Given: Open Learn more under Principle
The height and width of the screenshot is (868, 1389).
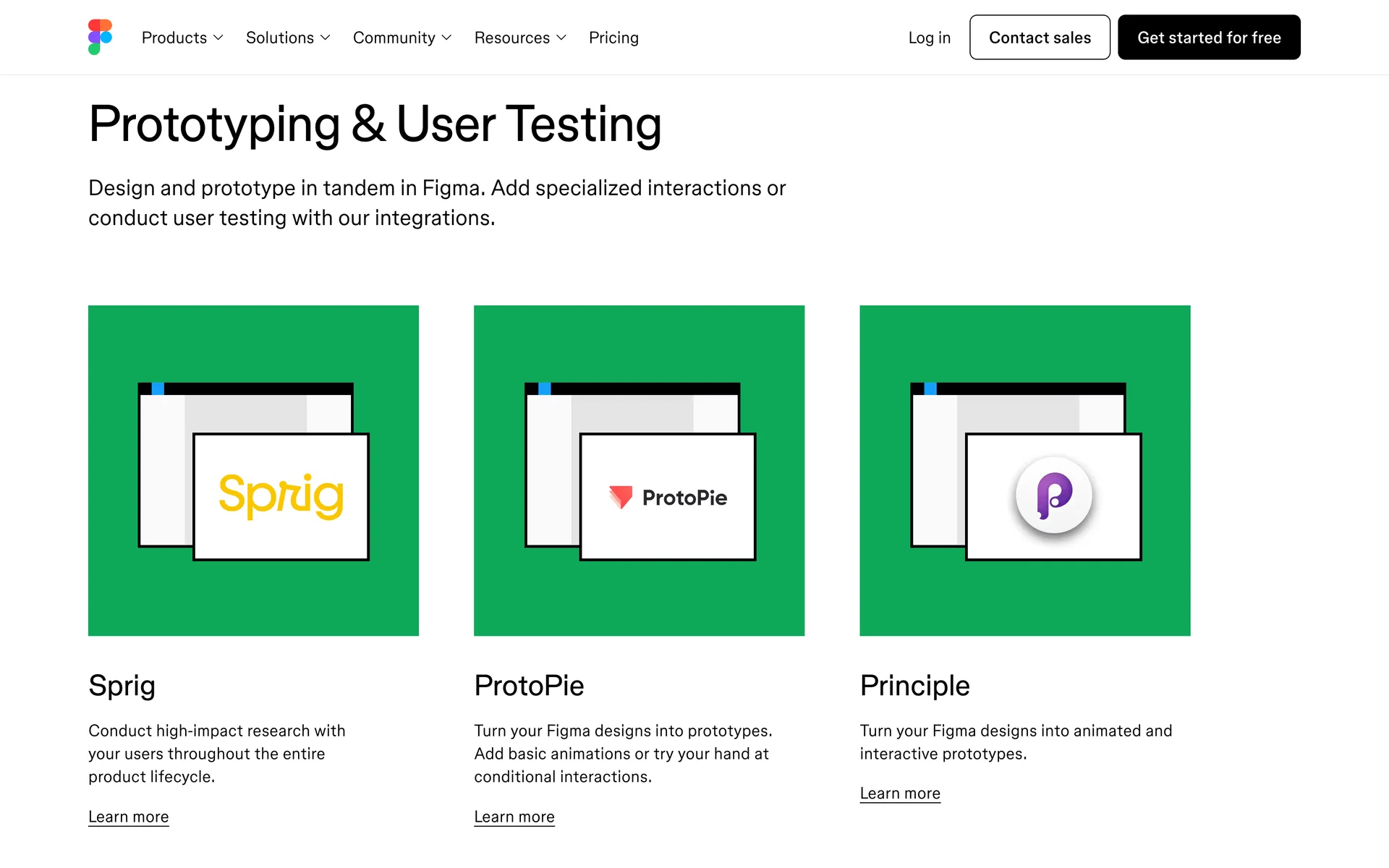Looking at the screenshot, I should coord(900,793).
